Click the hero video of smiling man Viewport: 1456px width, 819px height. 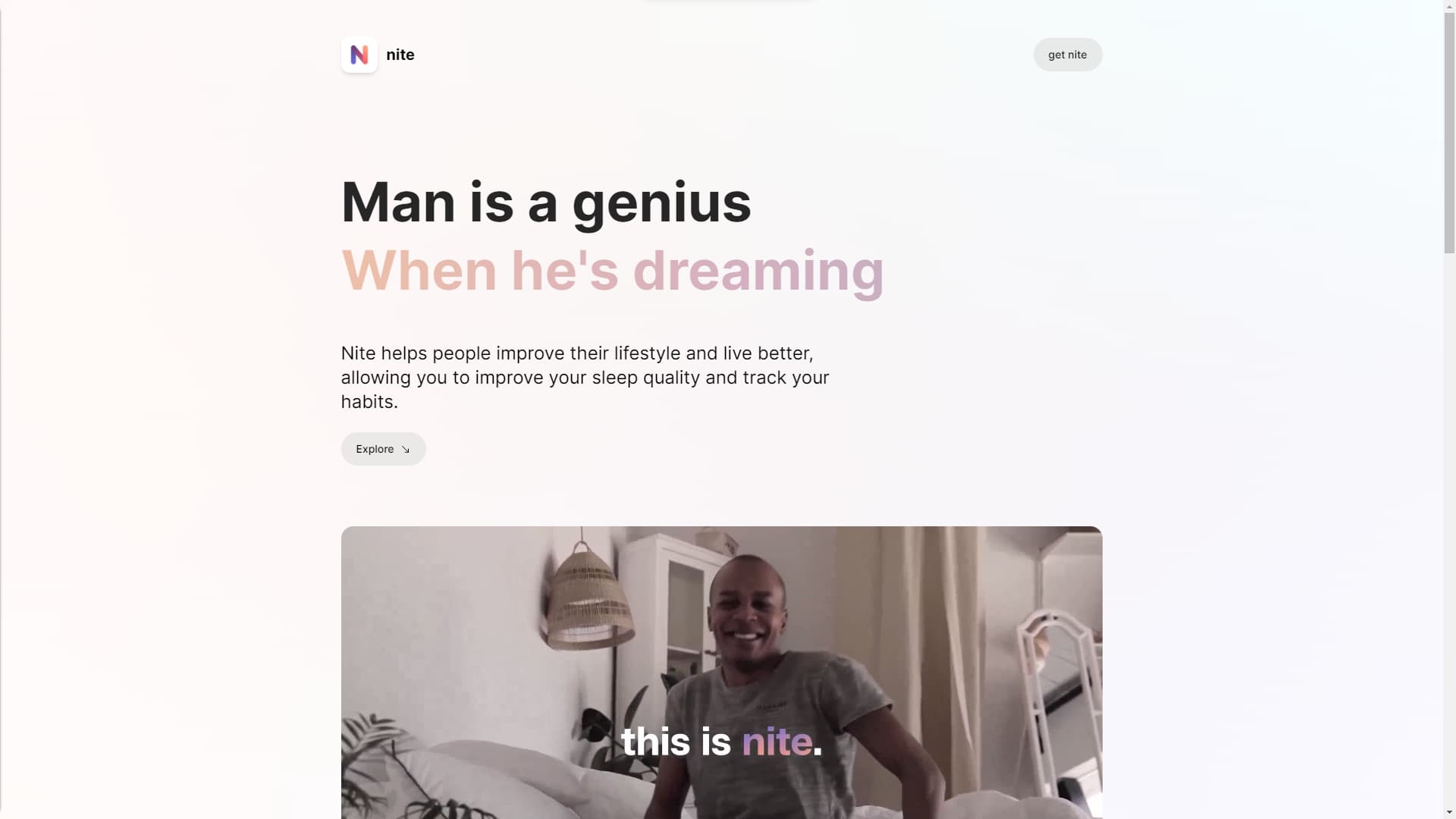(721, 673)
